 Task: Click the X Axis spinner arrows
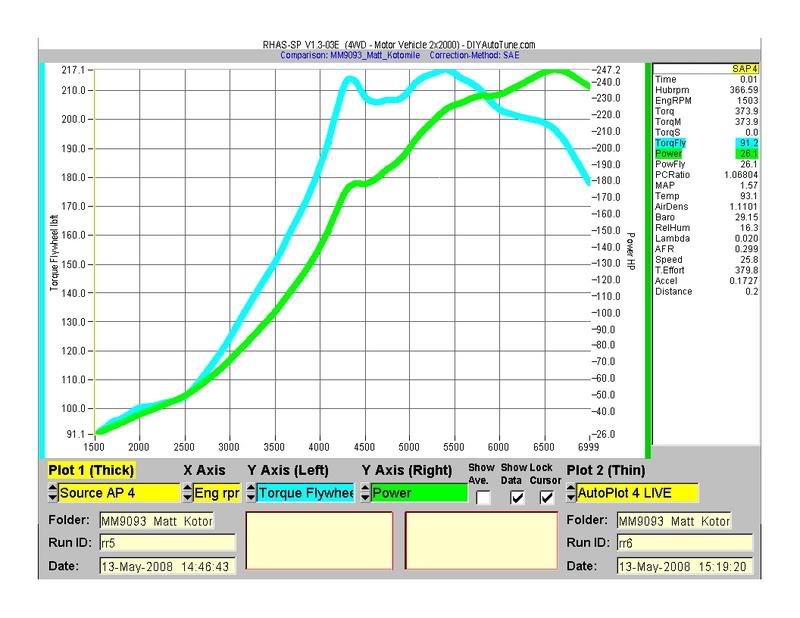pyautogui.click(x=188, y=493)
